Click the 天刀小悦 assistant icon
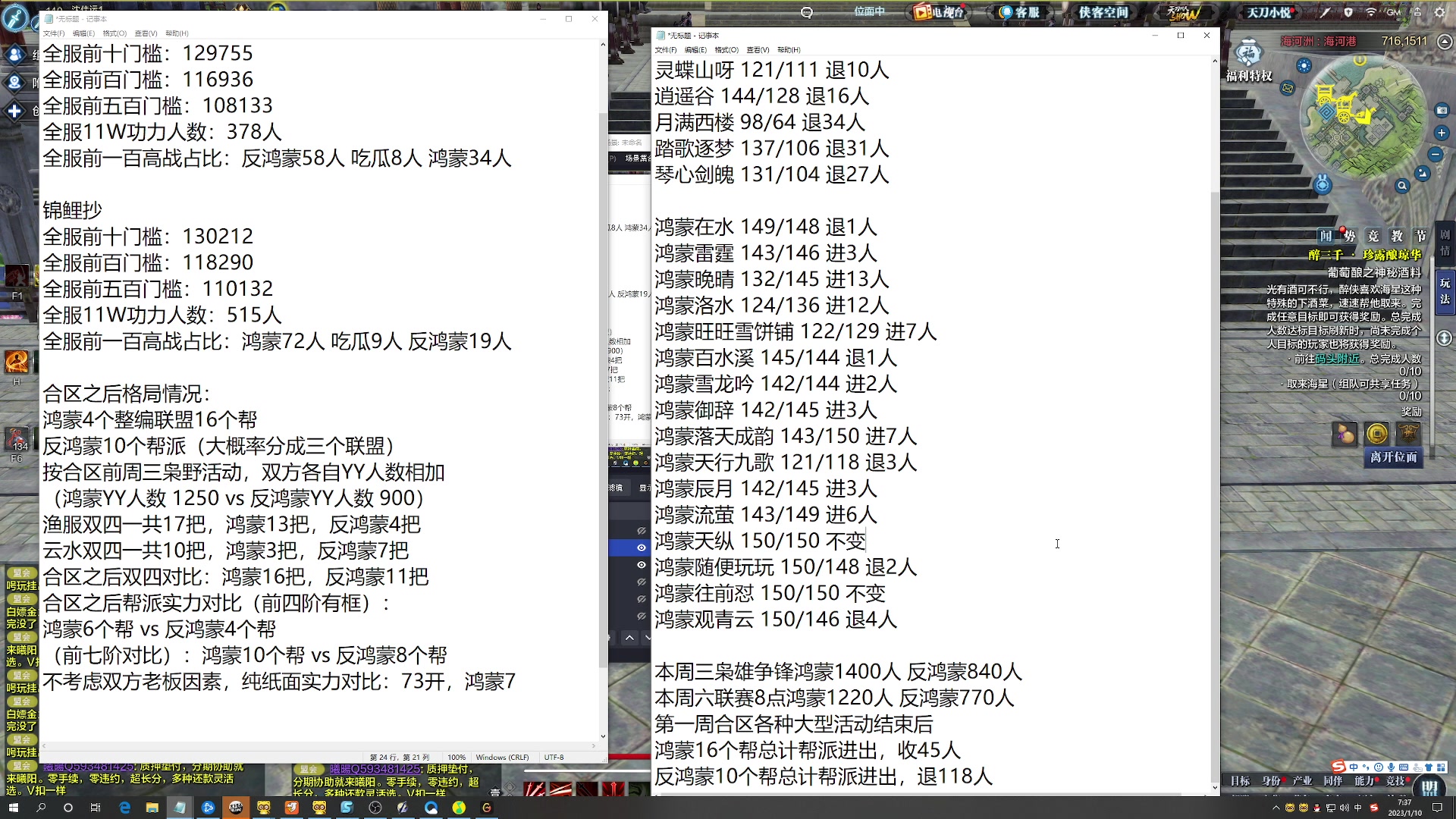This screenshot has height=819, width=1456. (x=1268, y=11)
